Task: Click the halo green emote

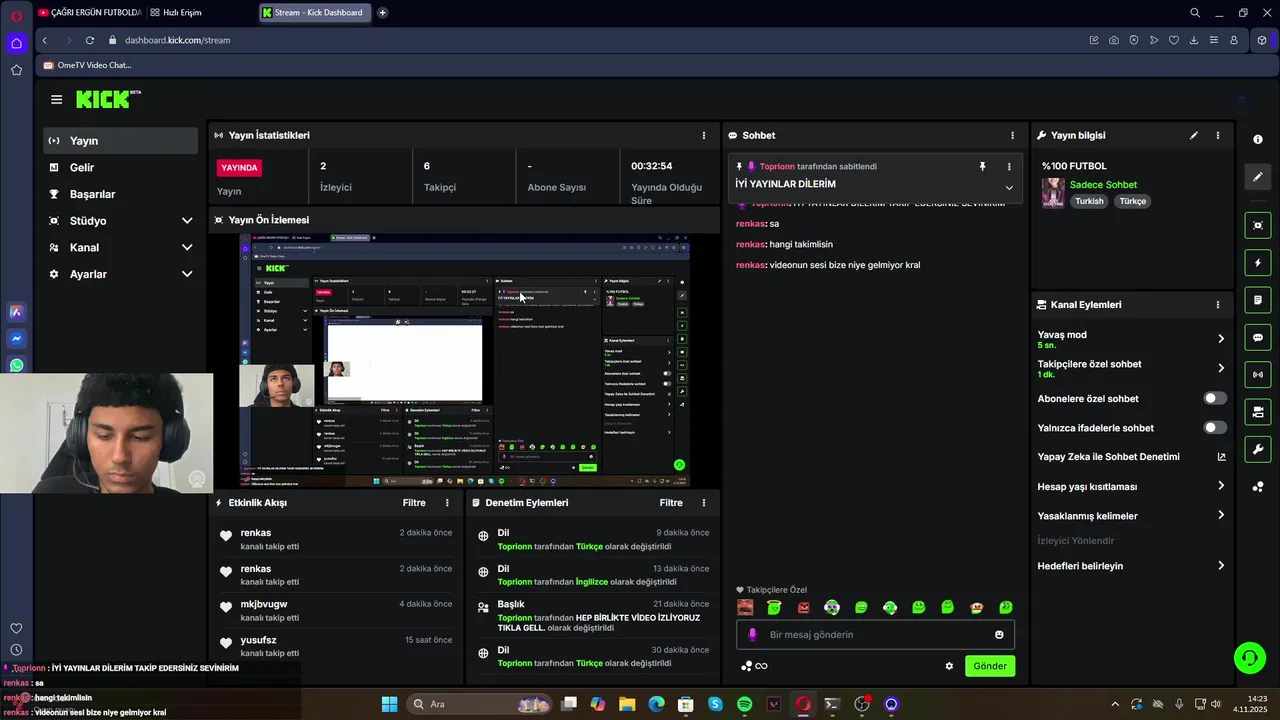Action: pyautogui.click(x=774, y=607)
